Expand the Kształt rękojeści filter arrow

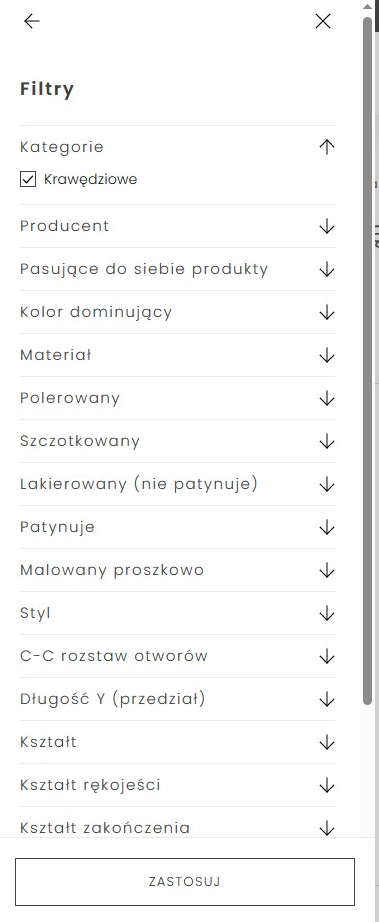tap(327, 786)
